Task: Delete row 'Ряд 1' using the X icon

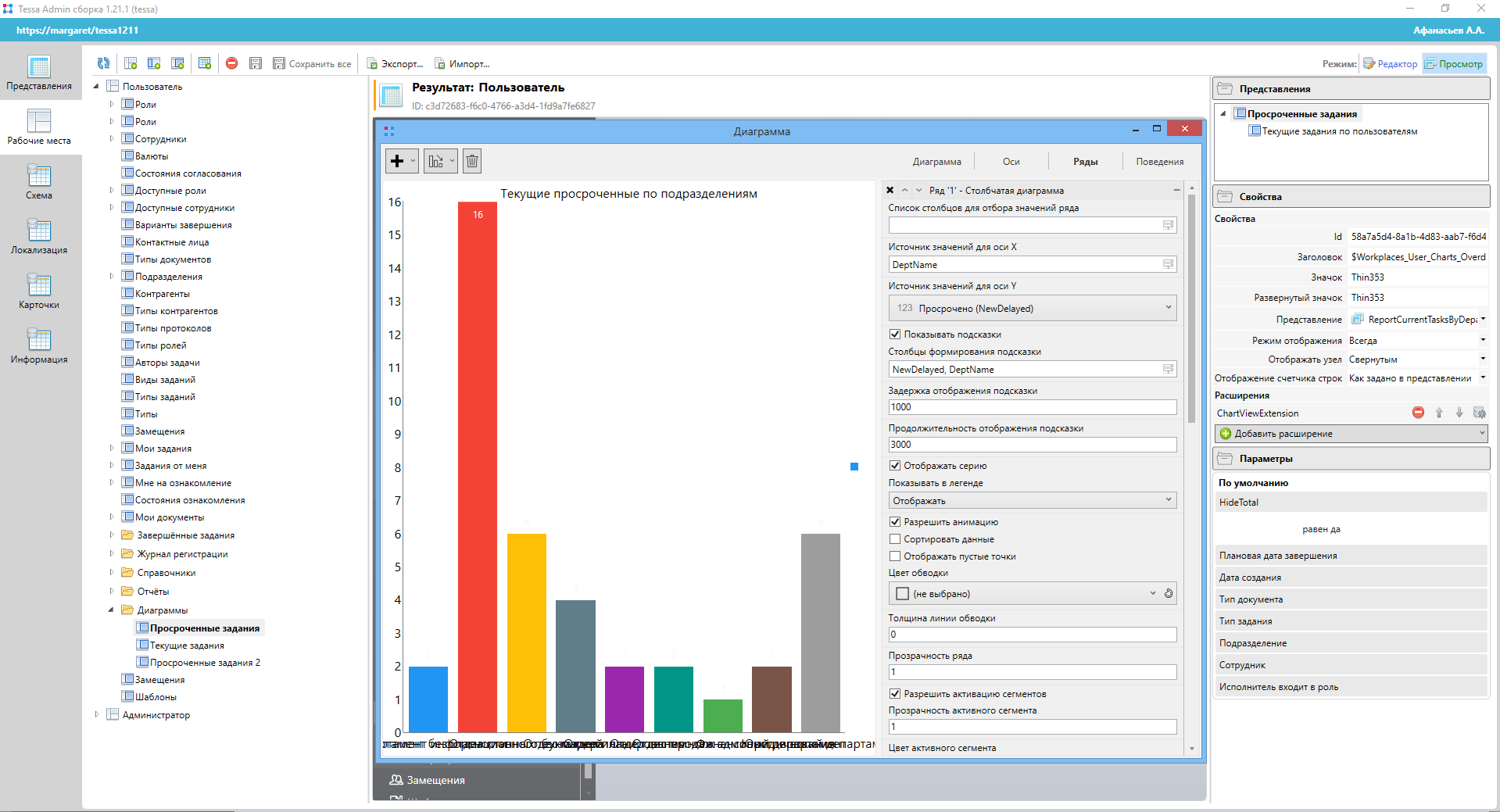Action: (x=890, y=190)
